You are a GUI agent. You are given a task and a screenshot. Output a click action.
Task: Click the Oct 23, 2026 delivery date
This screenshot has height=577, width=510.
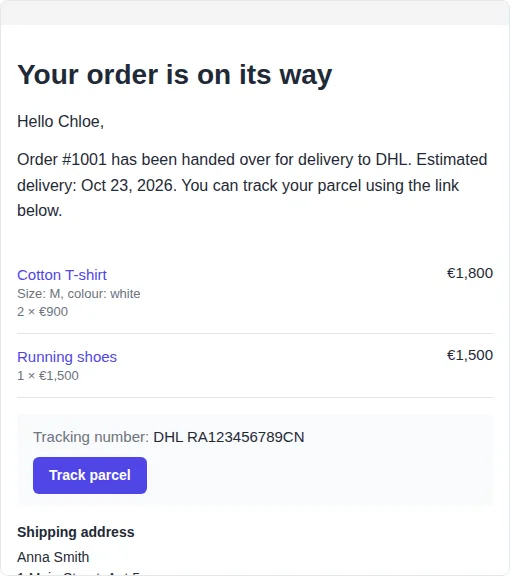point(126,185)
